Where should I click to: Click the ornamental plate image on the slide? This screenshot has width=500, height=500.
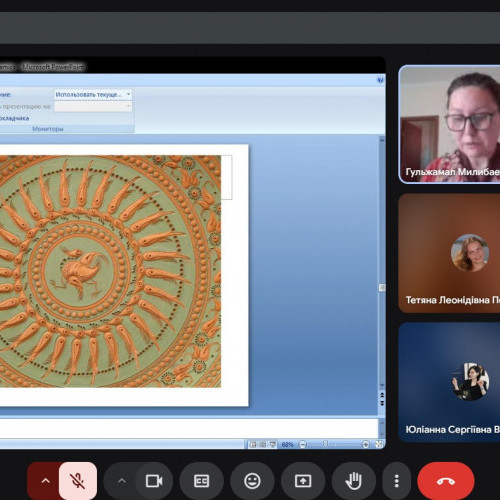(x=110, y=271)
